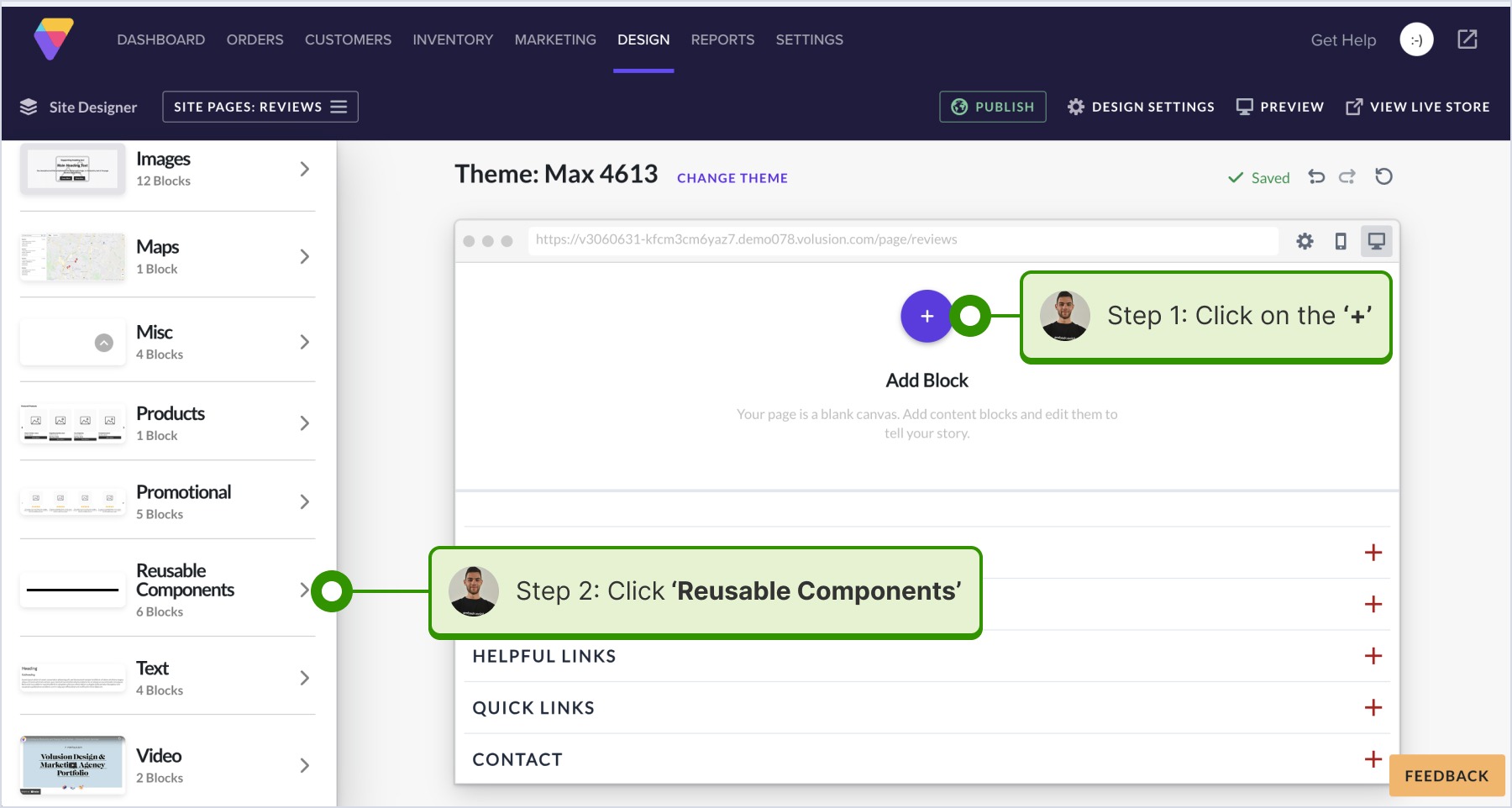Click the Images category thumbnail
The width and height of the screenshot is (1512, 808).
click(x=73, y=169)
